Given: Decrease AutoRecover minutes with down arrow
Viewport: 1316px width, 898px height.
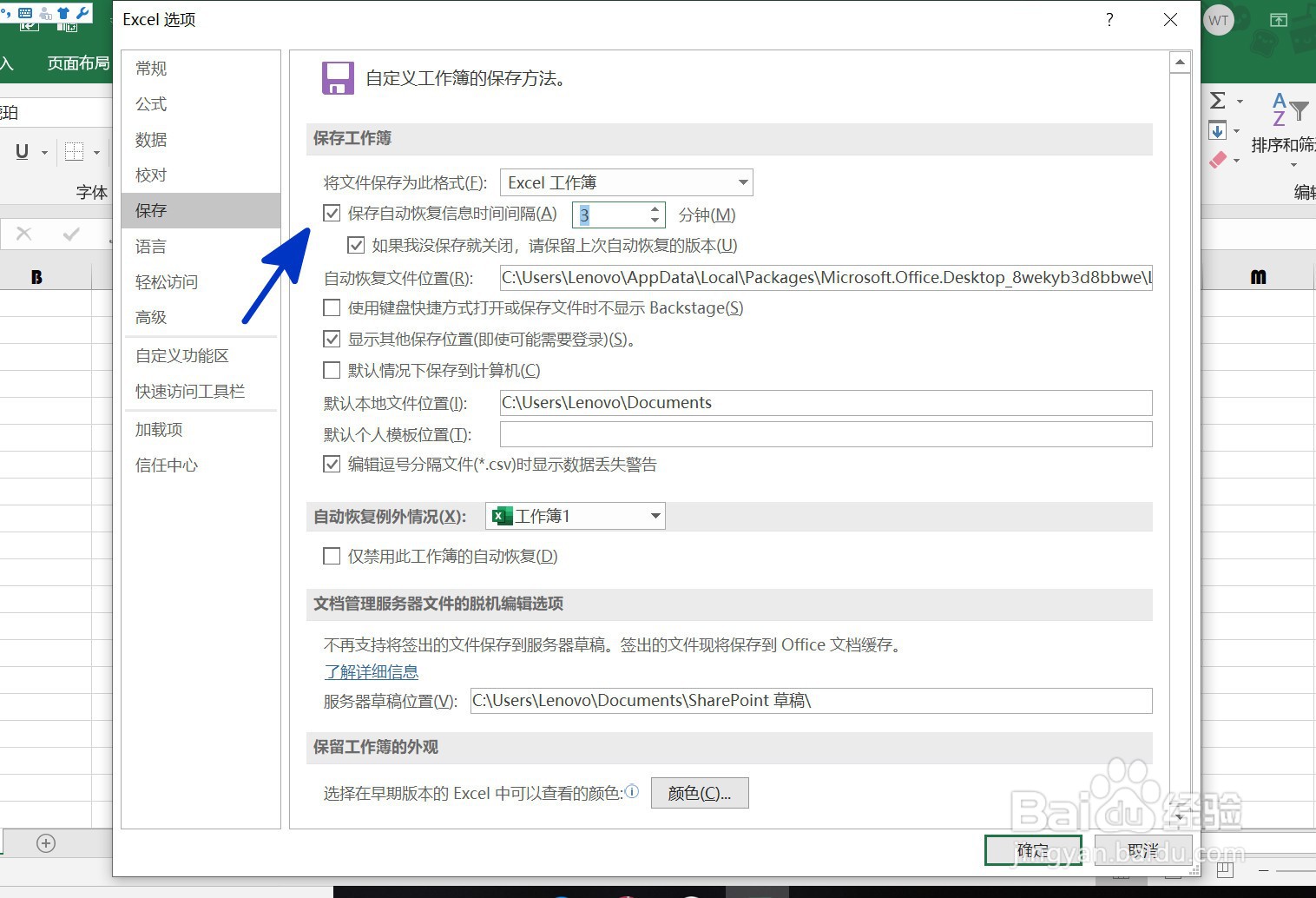Looking at the screenshot, I should click(655, 221).
